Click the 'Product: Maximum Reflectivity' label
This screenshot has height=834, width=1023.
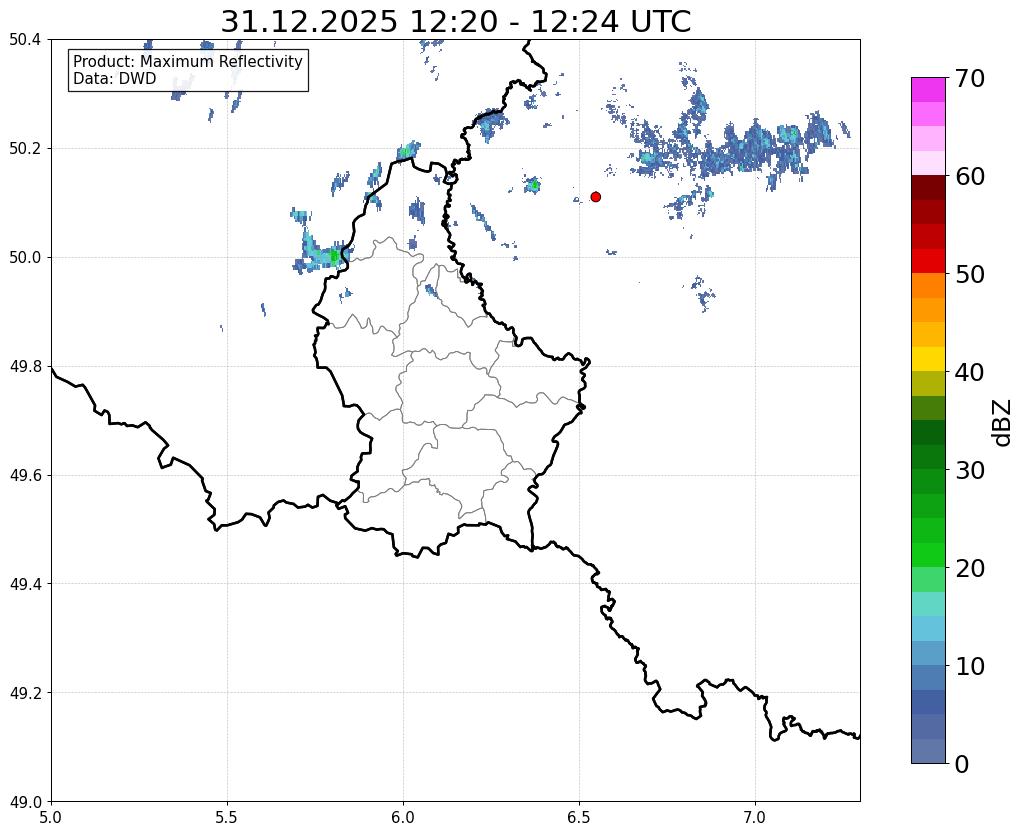coord(188,61)
